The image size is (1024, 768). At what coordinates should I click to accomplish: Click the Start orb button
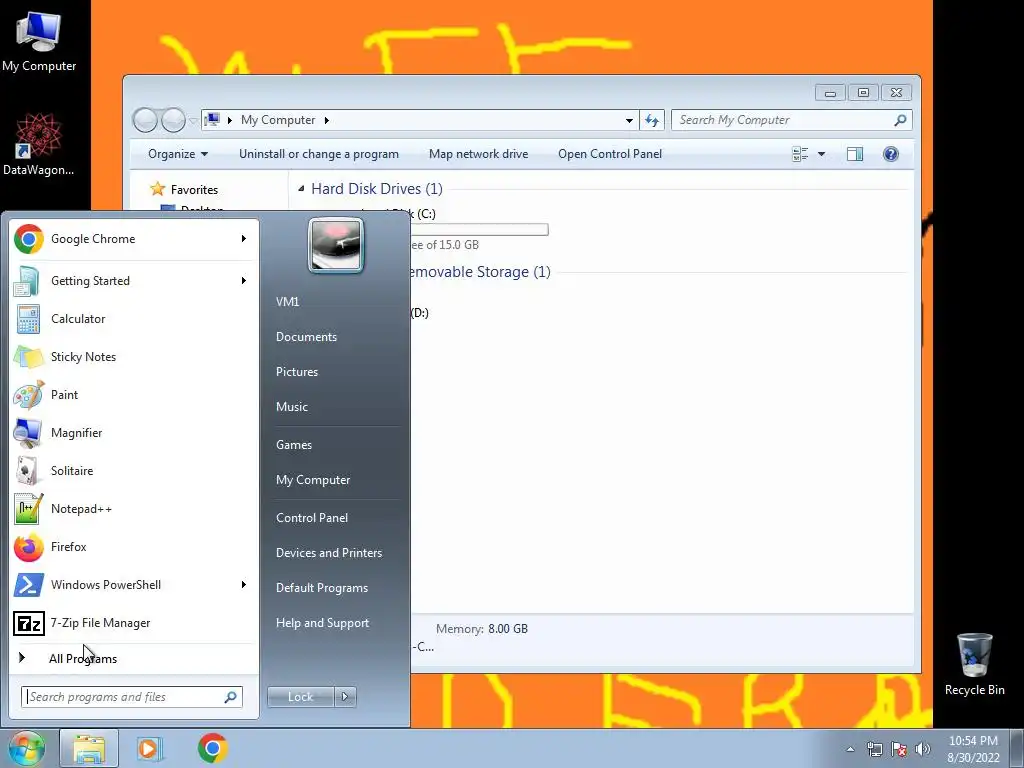click(27, 748)
